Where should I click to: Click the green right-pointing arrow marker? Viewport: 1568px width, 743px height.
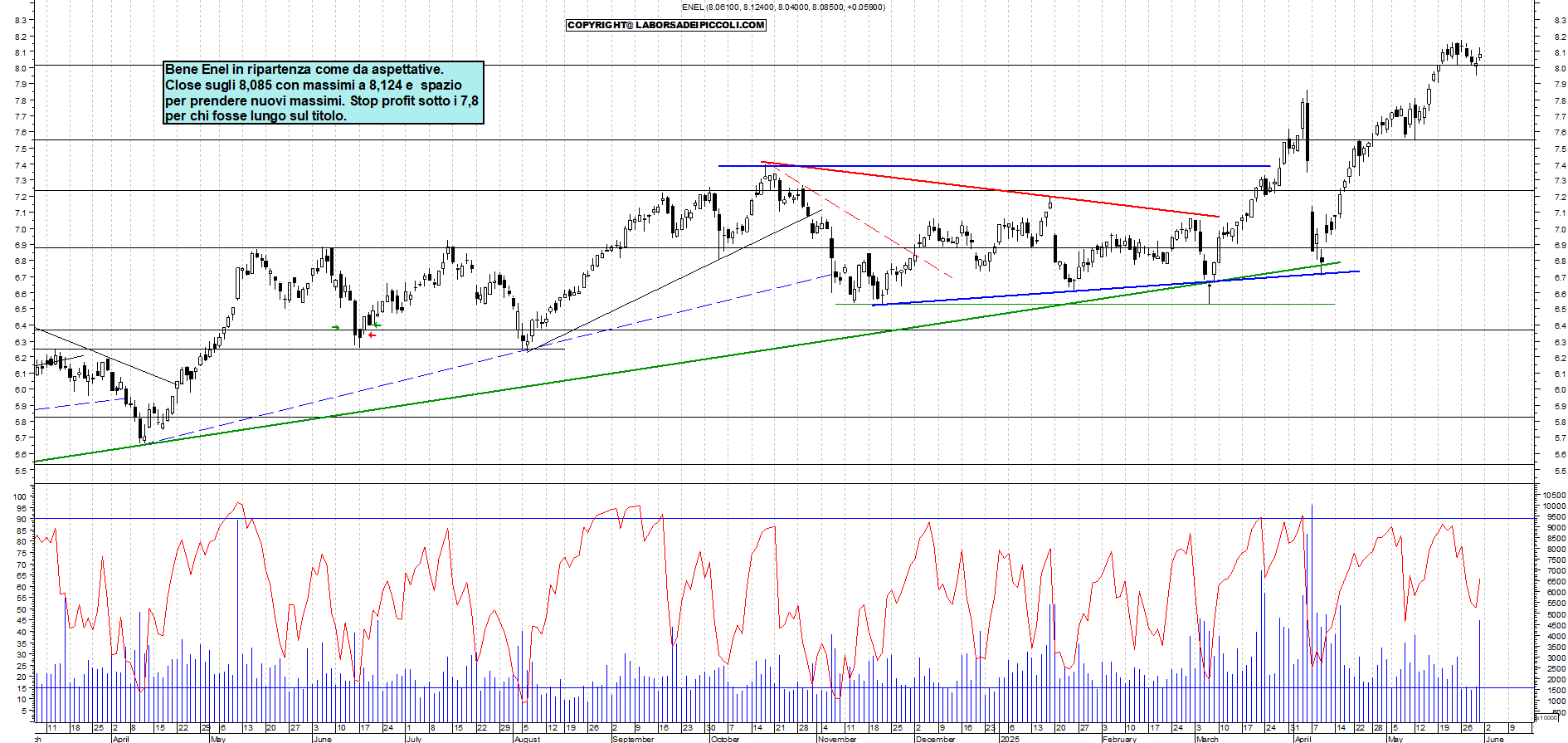(336, 328)
